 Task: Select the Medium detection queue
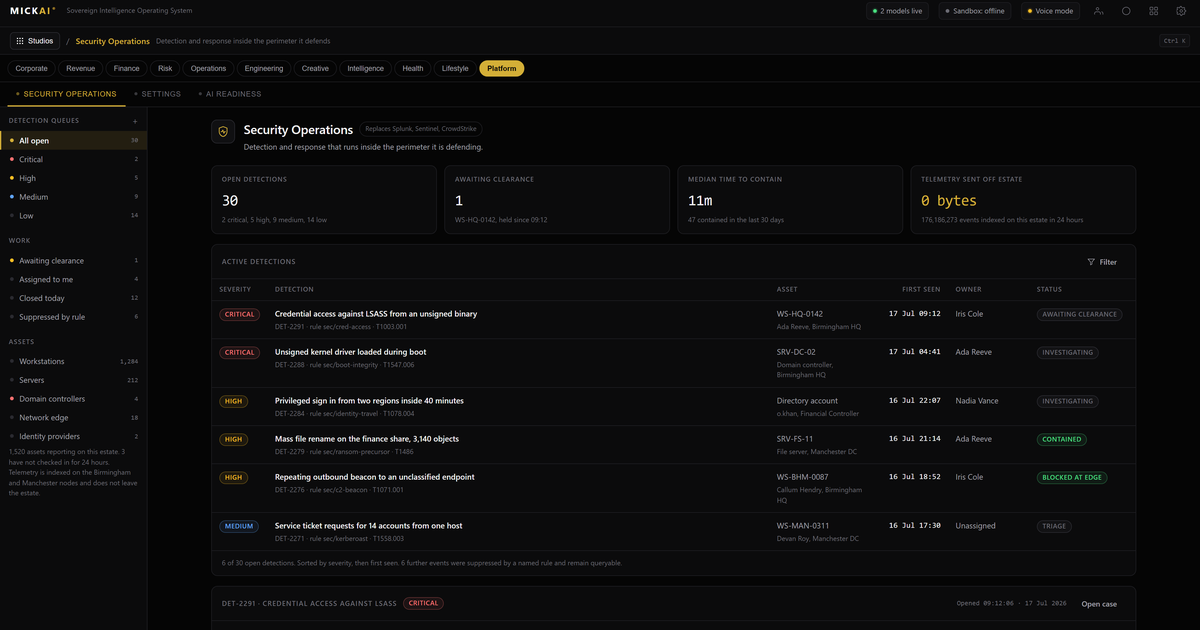click(73, 197)
